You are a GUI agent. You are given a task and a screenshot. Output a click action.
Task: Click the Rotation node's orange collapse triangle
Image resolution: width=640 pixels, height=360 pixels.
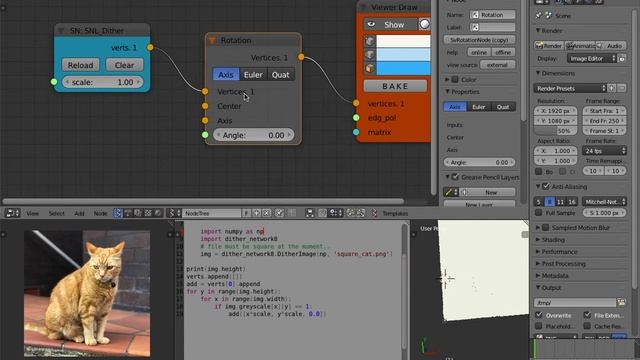pos(212,40)
